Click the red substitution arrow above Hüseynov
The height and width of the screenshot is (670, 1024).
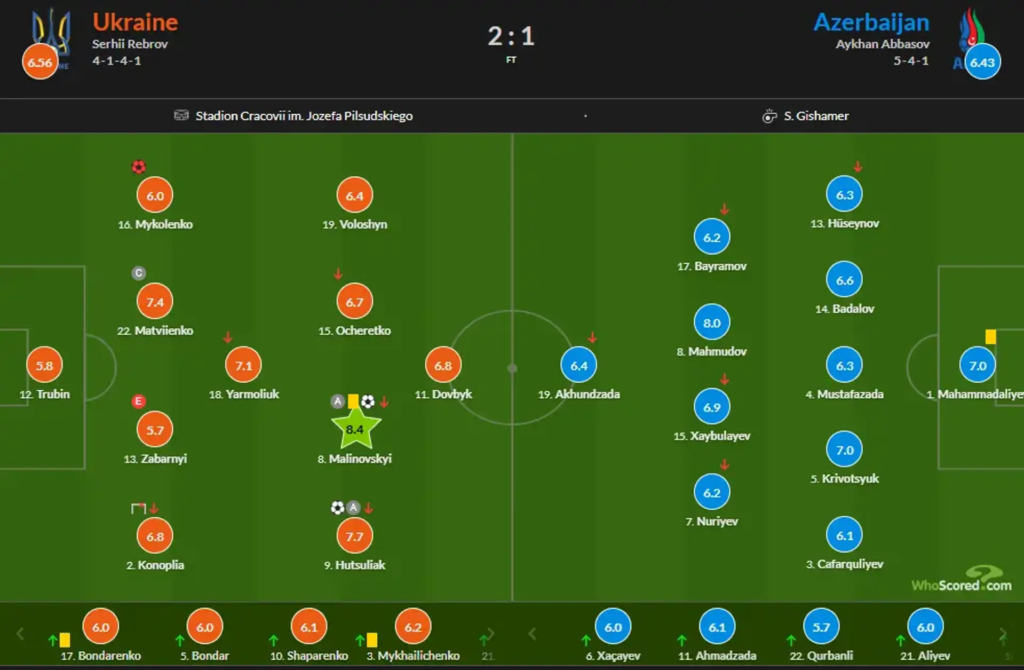point(858,167)
